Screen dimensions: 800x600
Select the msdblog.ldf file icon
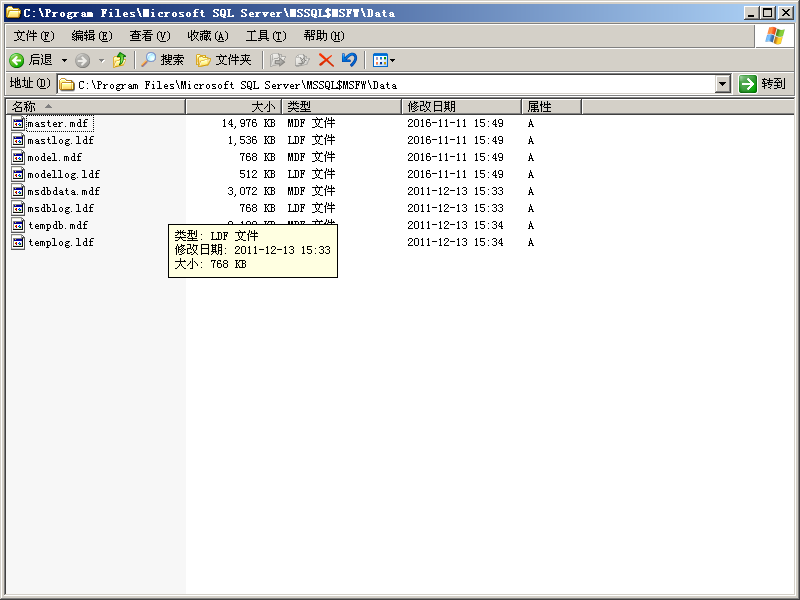(x=18, y=208)
